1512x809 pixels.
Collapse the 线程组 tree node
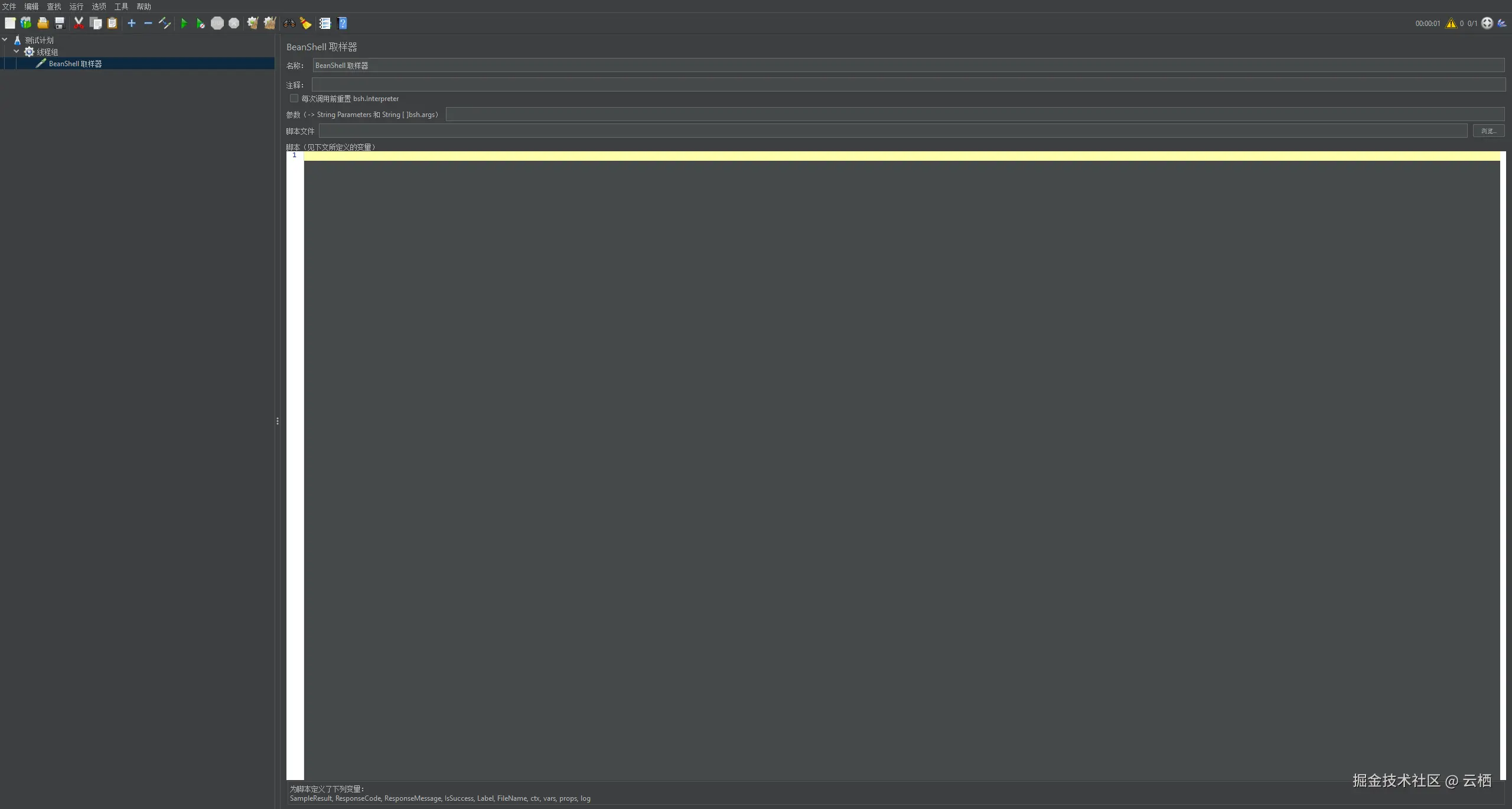coord(17,52)
